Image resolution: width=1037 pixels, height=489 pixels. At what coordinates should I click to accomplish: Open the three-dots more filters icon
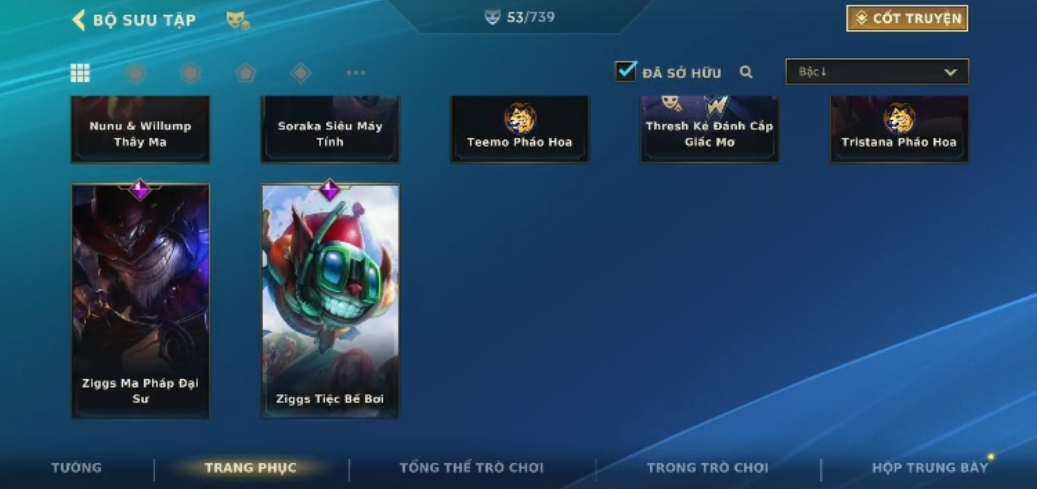pos(356,73)
